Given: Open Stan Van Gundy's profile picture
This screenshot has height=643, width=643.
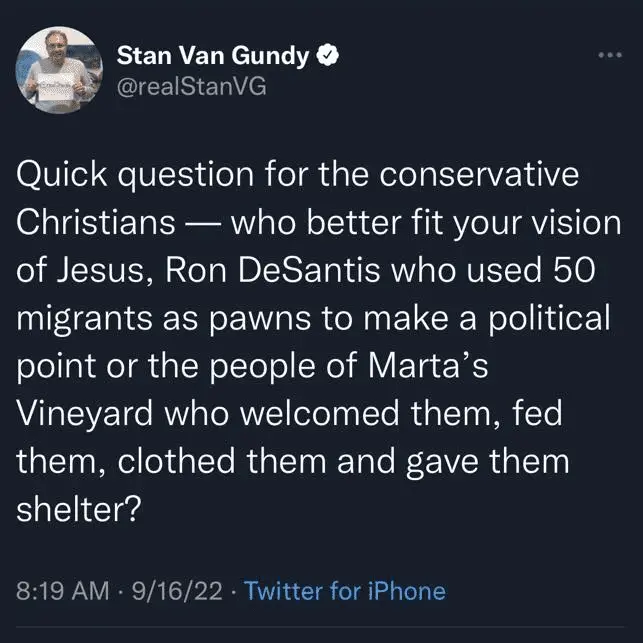Looking at the screenshot, I should point(60,68).
